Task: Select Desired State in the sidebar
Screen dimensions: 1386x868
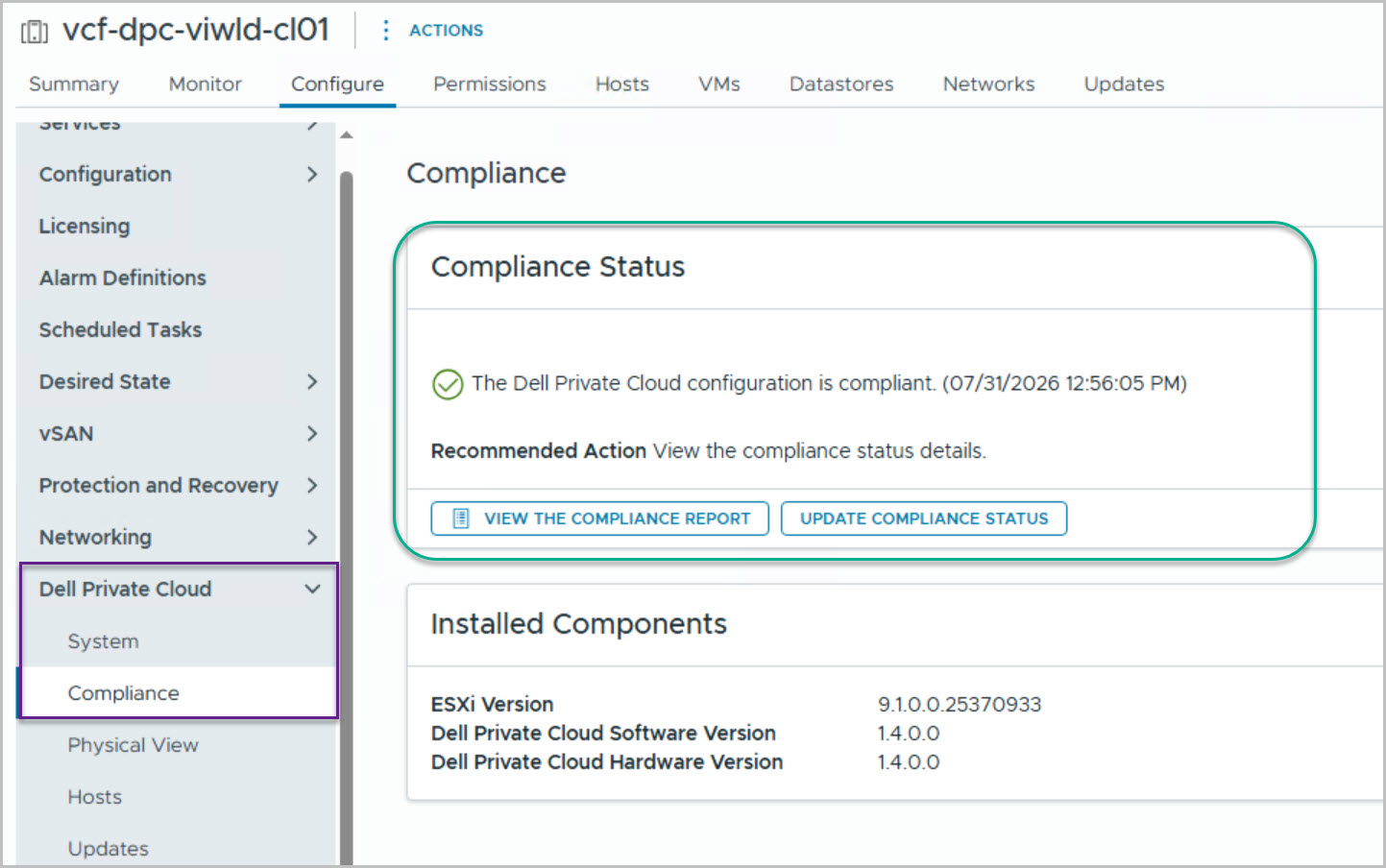Action: click(x=105, y=382)
